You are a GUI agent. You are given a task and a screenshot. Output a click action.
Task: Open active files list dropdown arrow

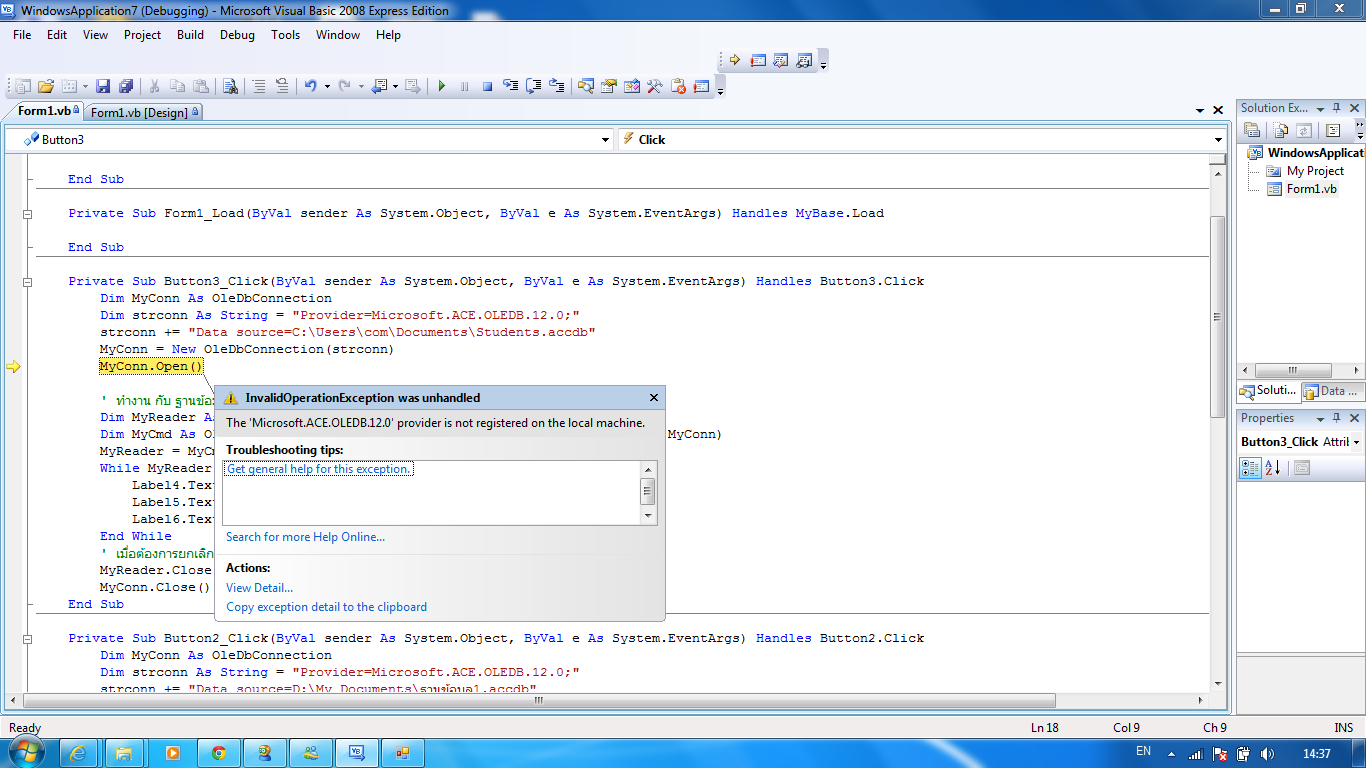1200,110
